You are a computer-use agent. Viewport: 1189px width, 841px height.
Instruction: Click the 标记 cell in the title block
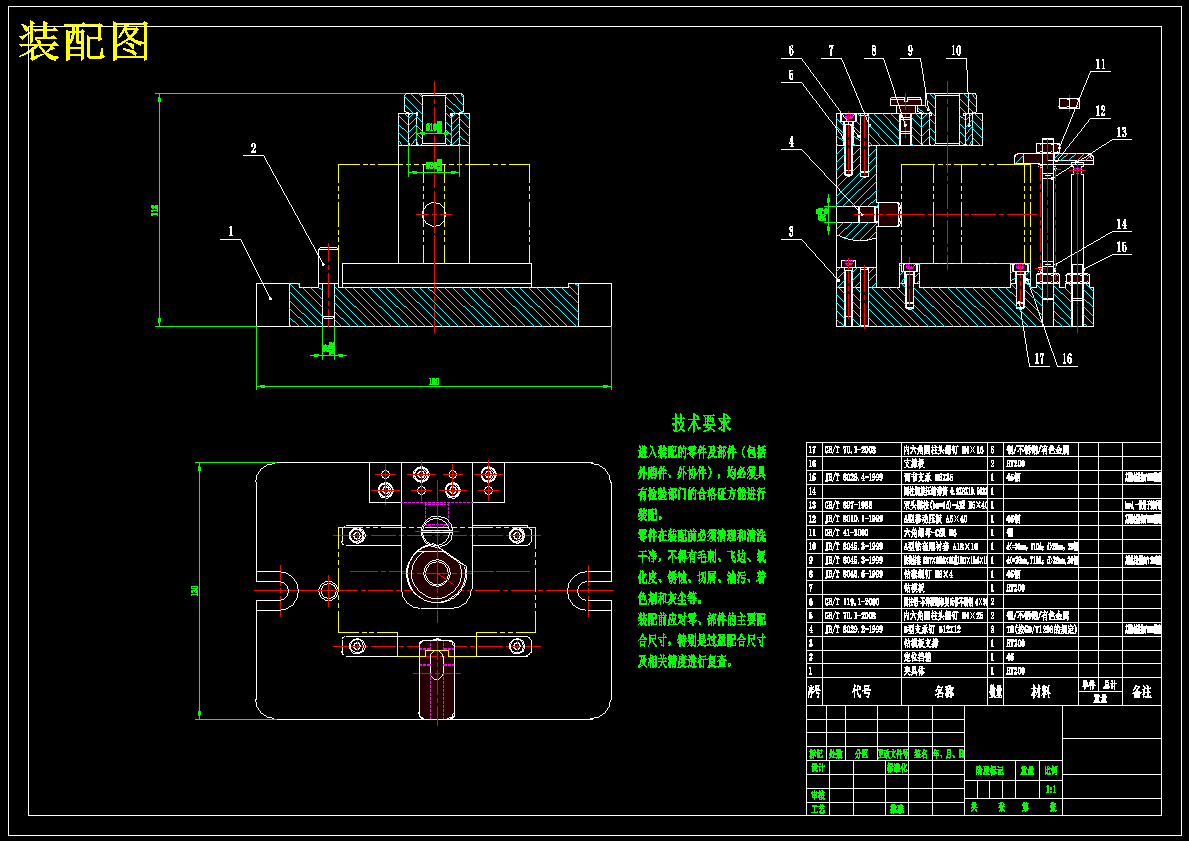coord(816,755)
